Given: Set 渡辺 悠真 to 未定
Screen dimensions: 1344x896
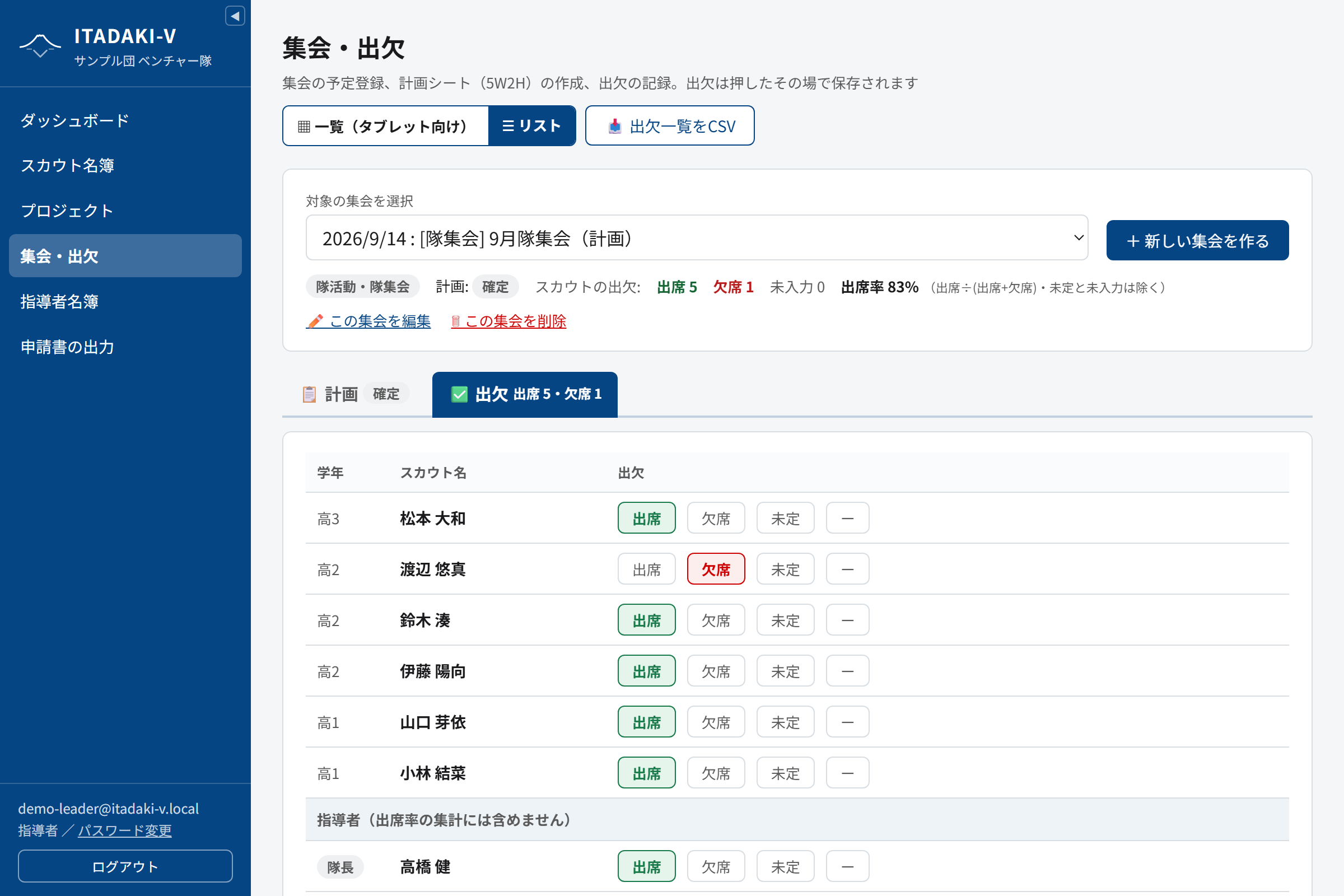Looking at the screenshot, I should tap(785, 569).
